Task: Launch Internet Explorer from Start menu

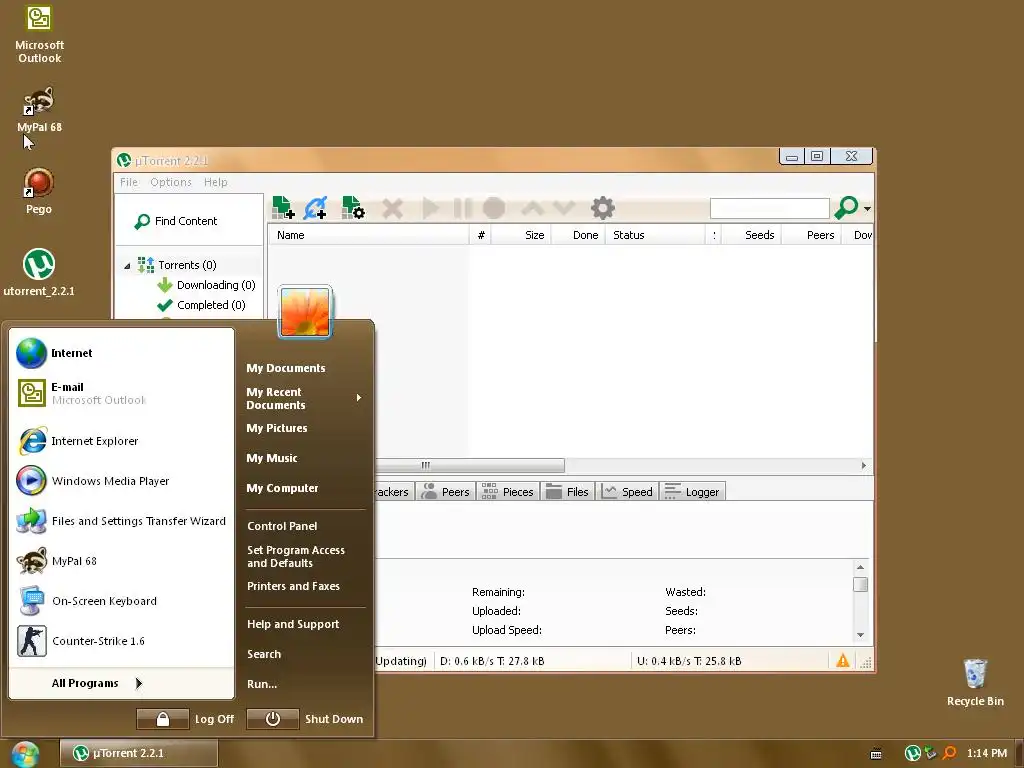Action: pos(121,441)
